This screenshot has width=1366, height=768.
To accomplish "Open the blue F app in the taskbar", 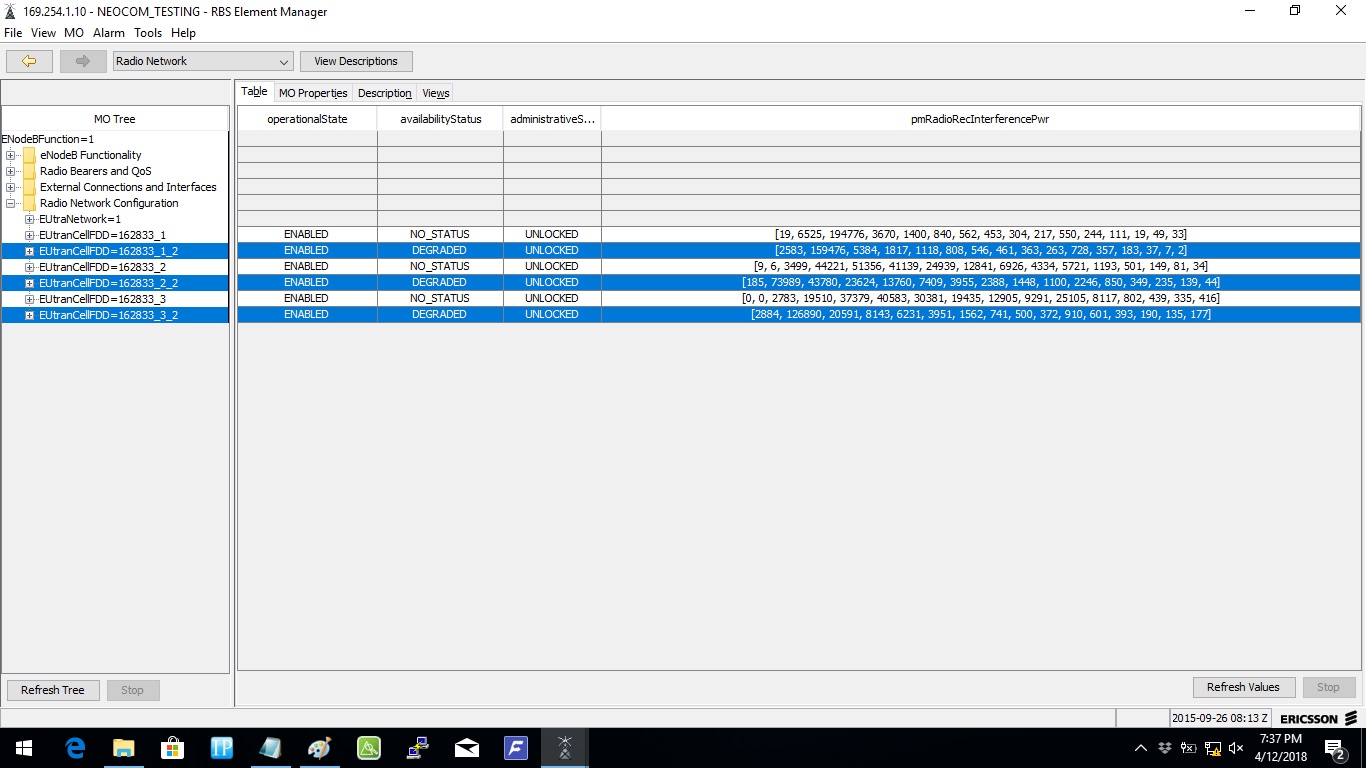I will coord(516,747).
